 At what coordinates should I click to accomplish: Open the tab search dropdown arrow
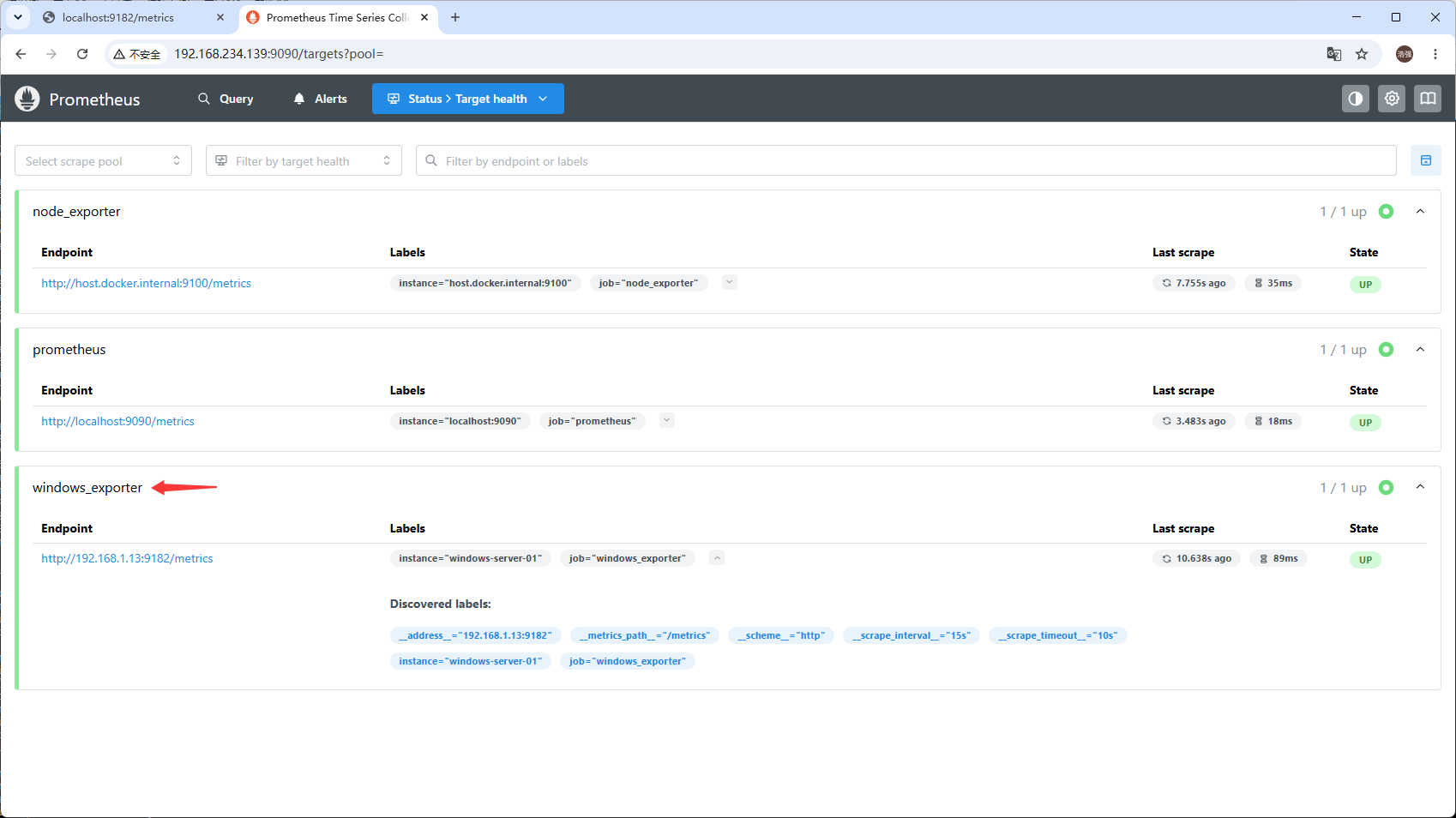(17, 17)
